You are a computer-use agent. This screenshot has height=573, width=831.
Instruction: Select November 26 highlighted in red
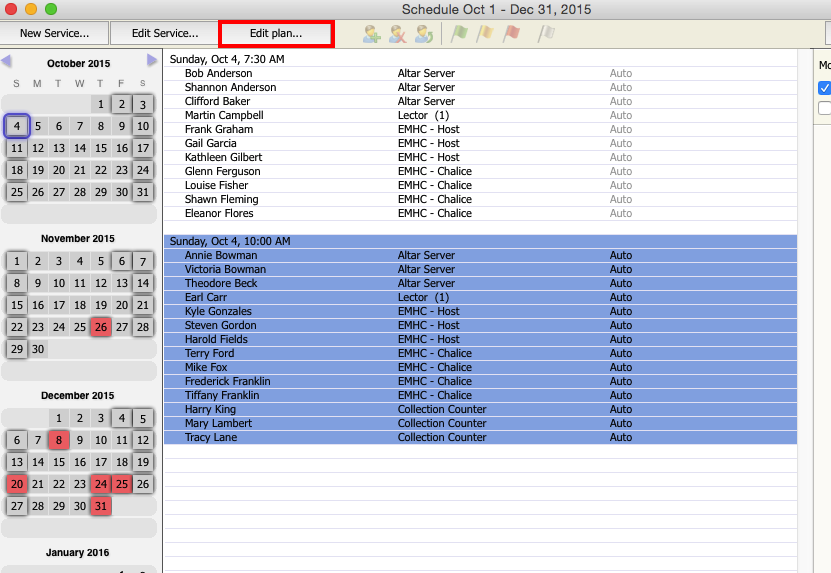pos(100,327)
